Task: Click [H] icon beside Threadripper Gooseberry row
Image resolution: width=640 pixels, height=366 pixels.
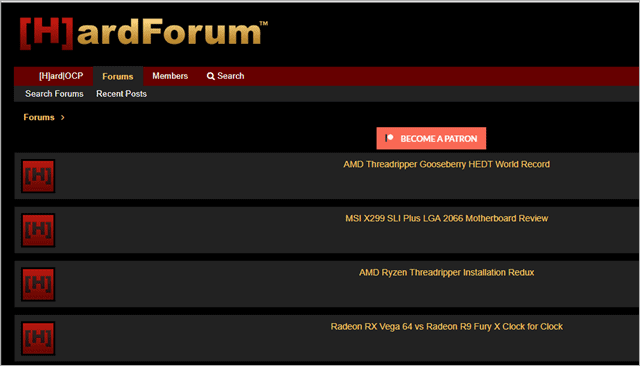Action: (x=38, y=176)
